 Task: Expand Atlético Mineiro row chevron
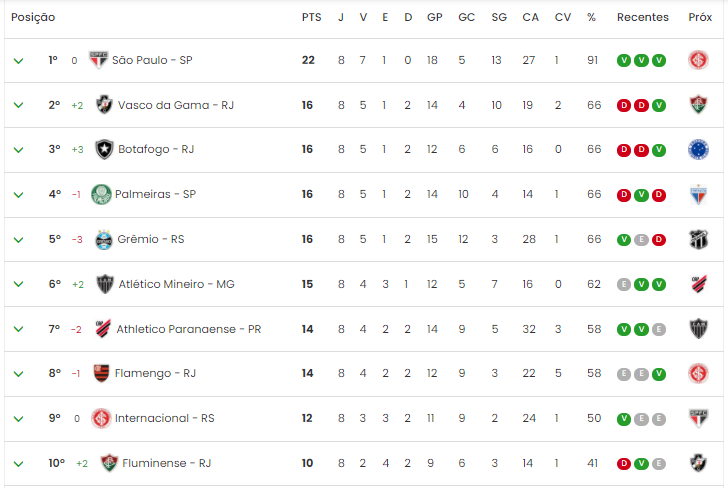[19, 284]
